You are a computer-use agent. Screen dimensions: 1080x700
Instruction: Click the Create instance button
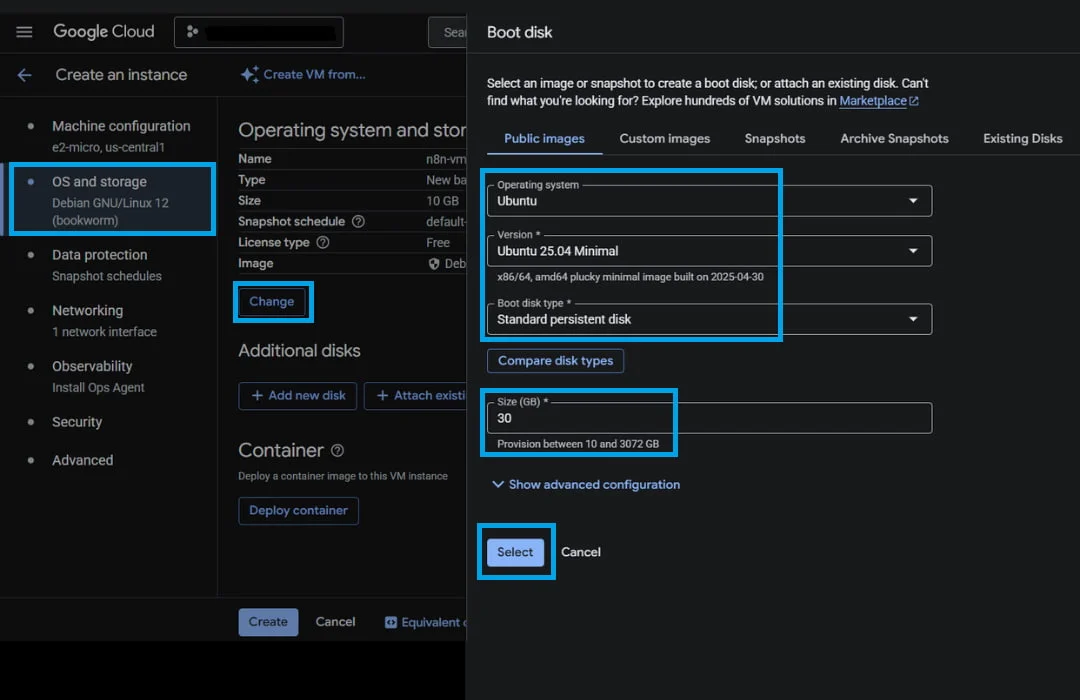(x=268, y=622)
